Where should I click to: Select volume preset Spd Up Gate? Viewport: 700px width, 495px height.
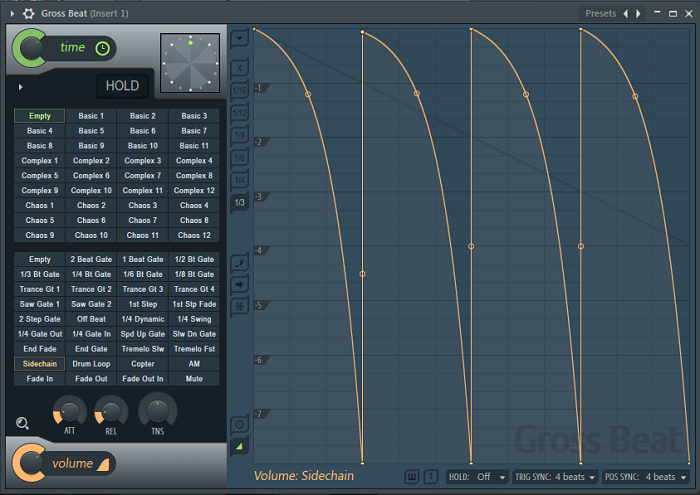click(143, 334)
